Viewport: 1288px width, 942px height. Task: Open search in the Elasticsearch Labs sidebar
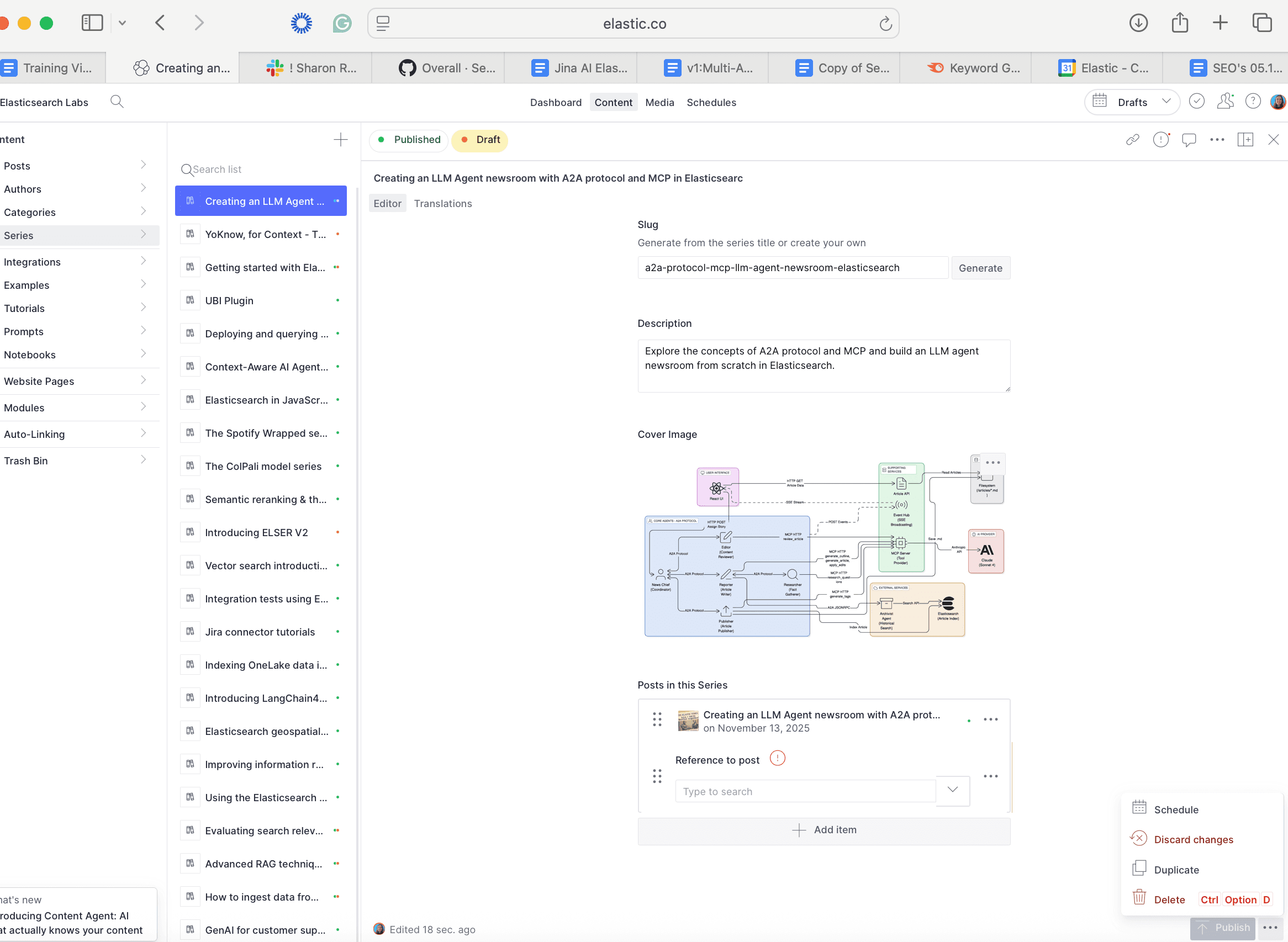[x=117, y=102]
